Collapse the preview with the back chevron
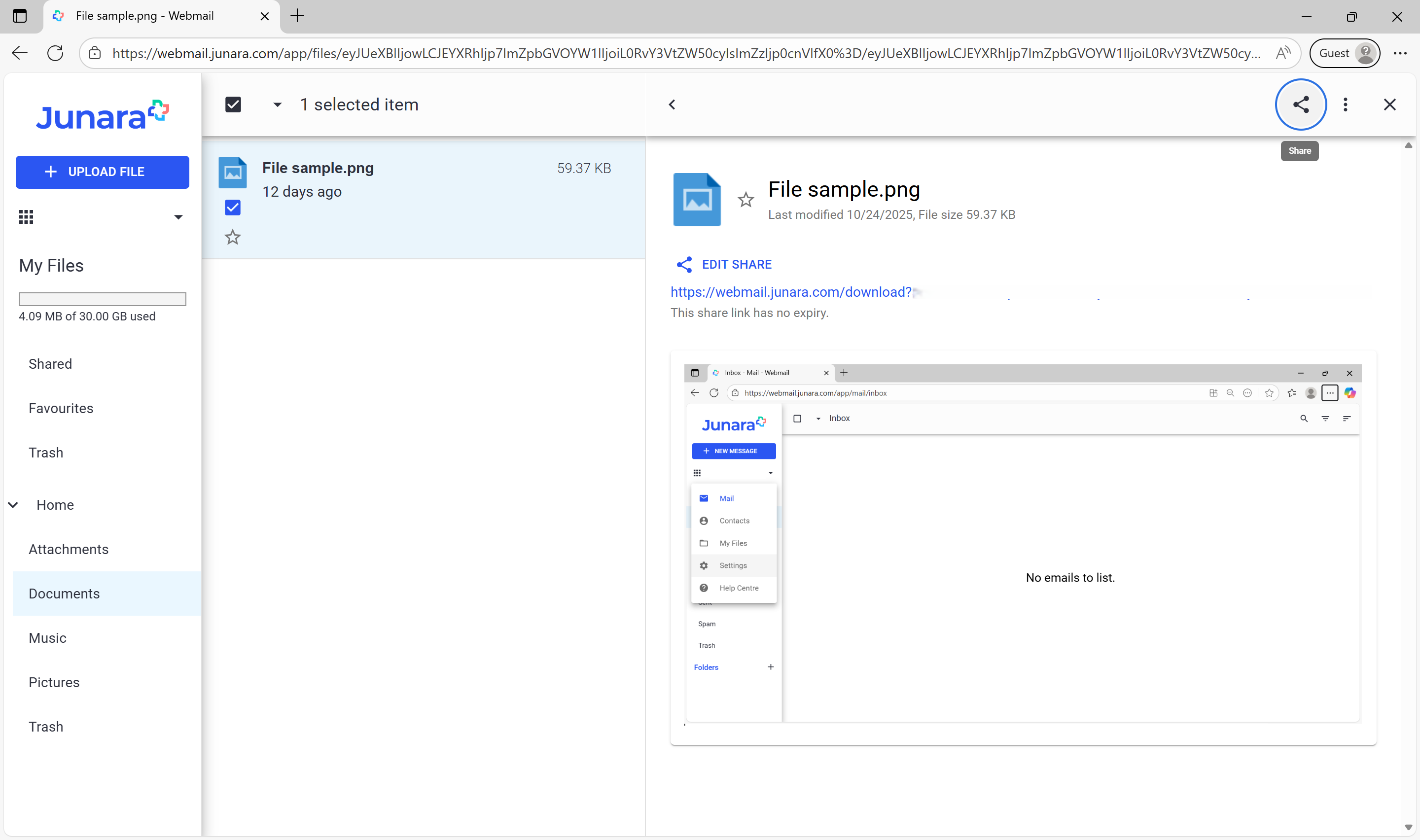The height and width of the screenshot is (840, 1420). coord(672,105)
